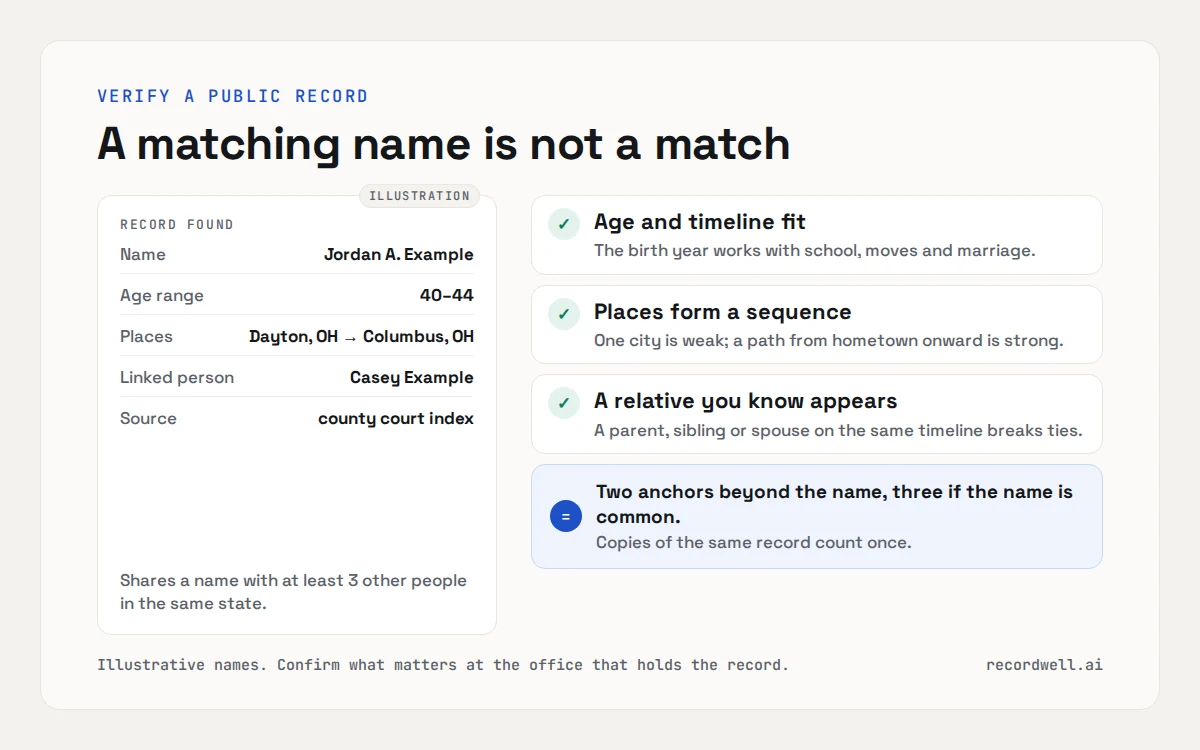Select the value 'Jordan A. Example'

pos(399,255)
